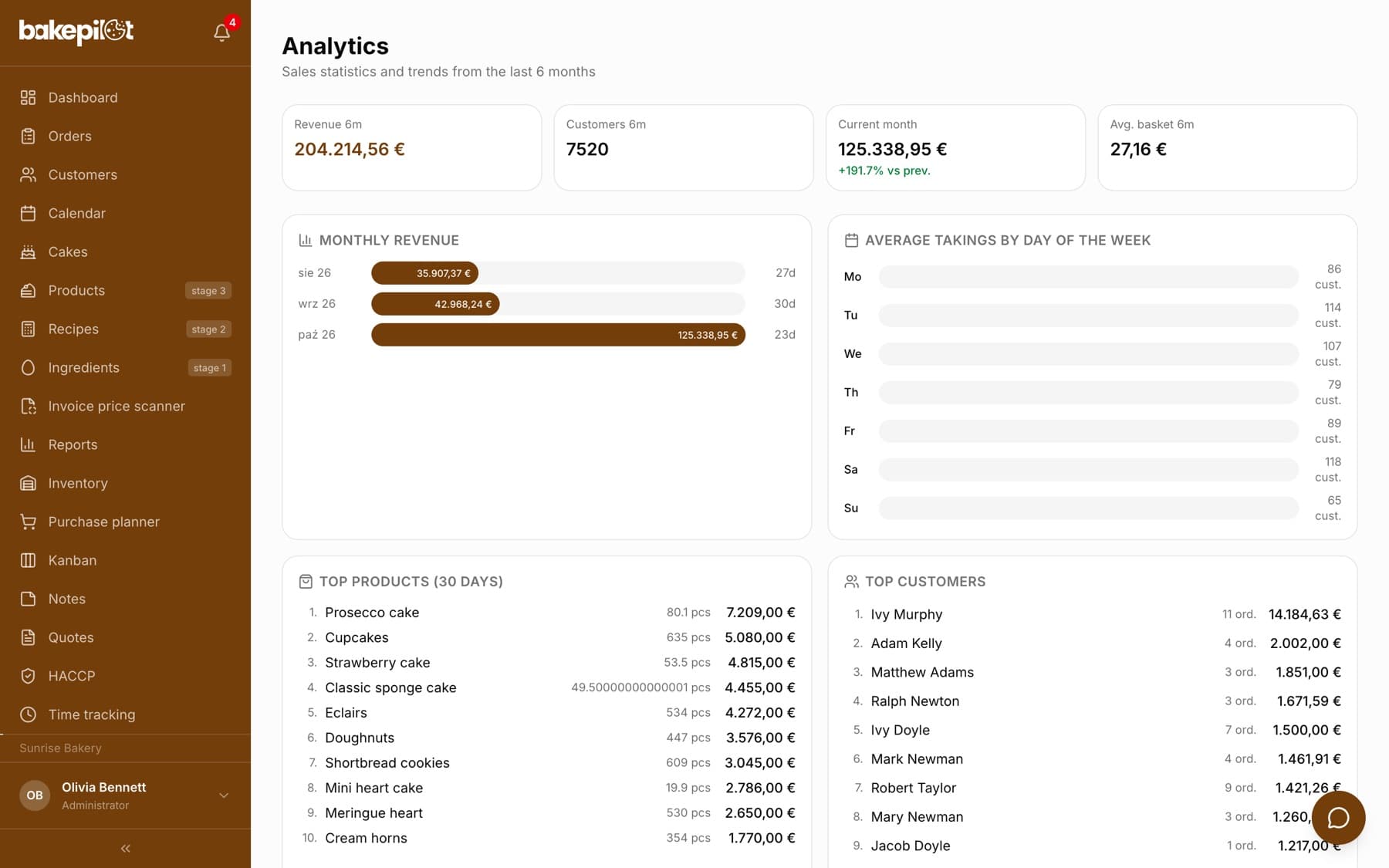Click the Ingredients egg icon
Image resolution: width=1389 pixels, height=868 pixels.
(x=29, y=367)
